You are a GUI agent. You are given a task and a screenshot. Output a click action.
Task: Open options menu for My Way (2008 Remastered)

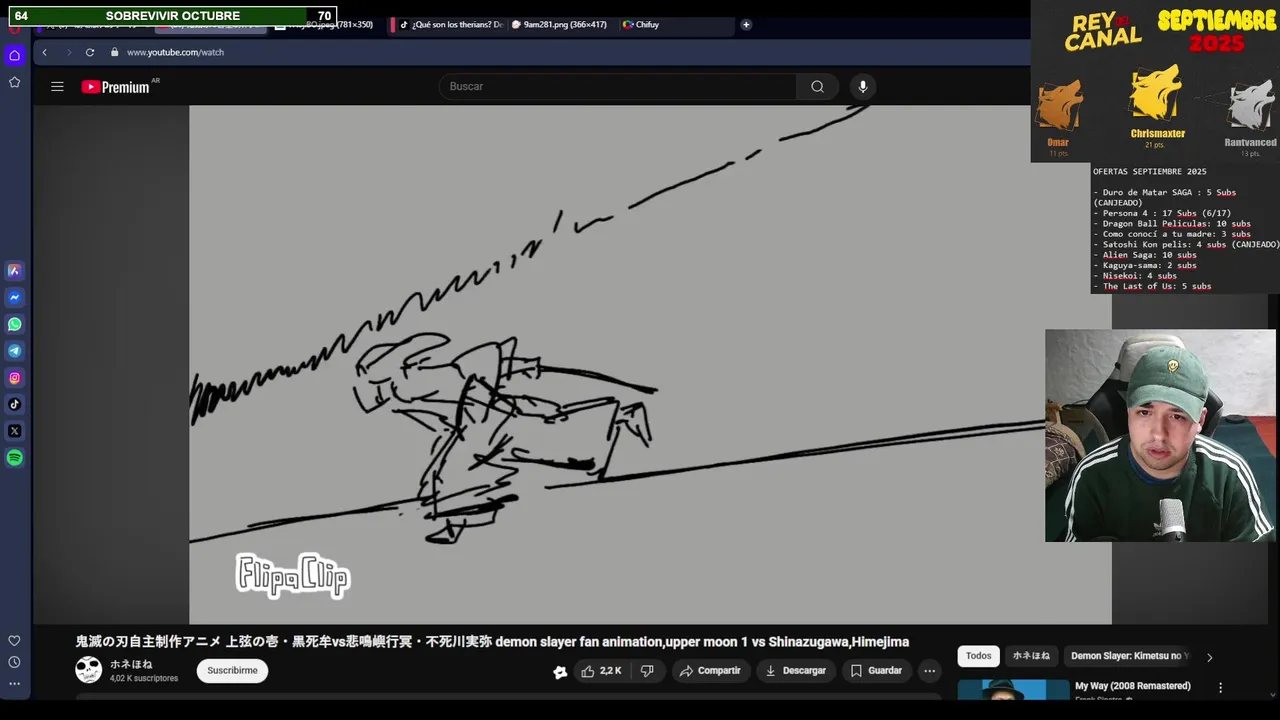(1220, 688)
